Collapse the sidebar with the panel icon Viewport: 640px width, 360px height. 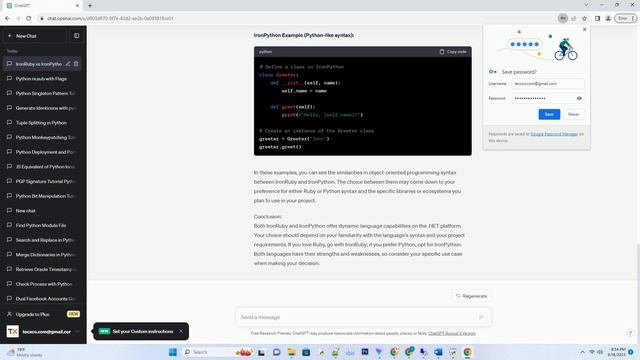pyautogui.click(x=76, y=36)
